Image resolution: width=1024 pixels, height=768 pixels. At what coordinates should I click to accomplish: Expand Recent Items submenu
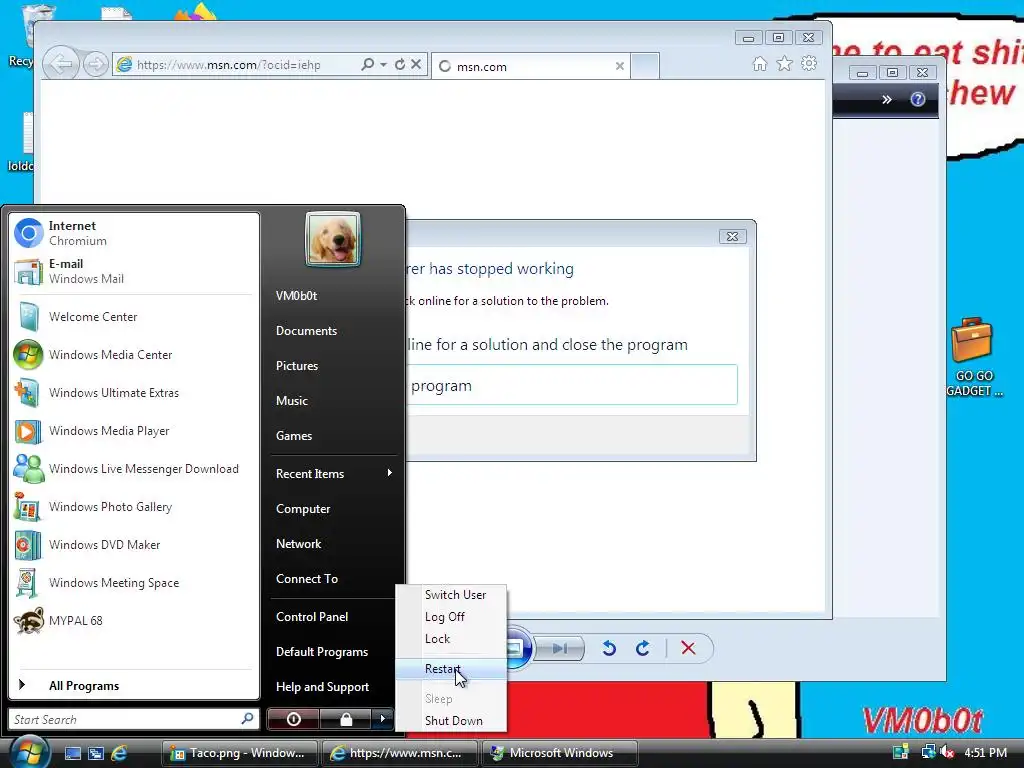tap(334, 473)
